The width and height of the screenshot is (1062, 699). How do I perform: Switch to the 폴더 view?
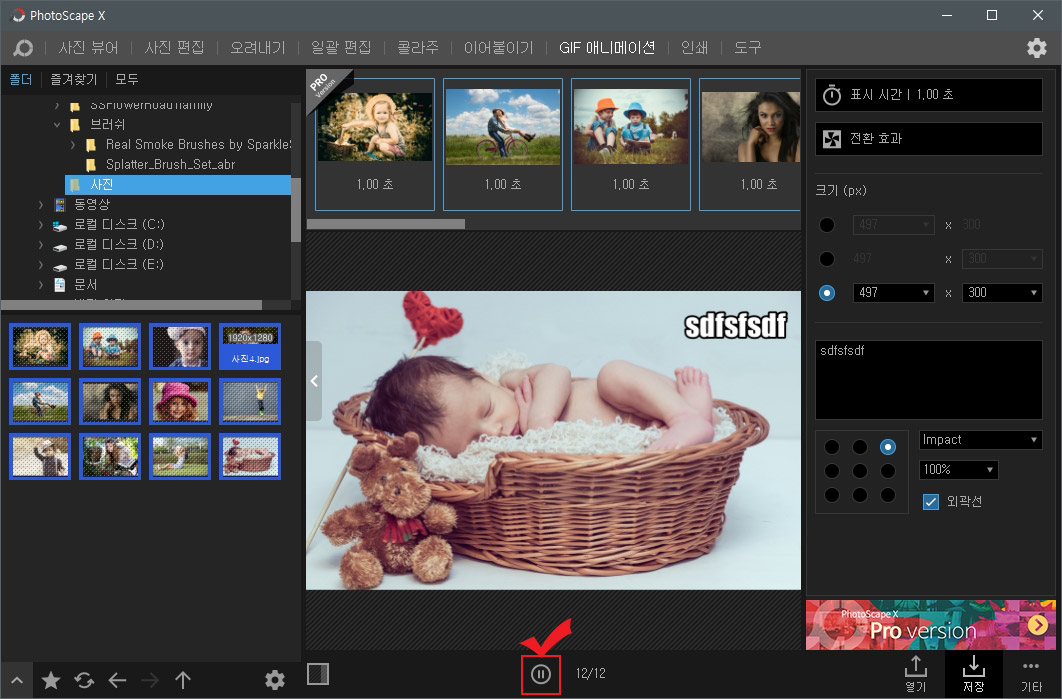coord(21,79)
